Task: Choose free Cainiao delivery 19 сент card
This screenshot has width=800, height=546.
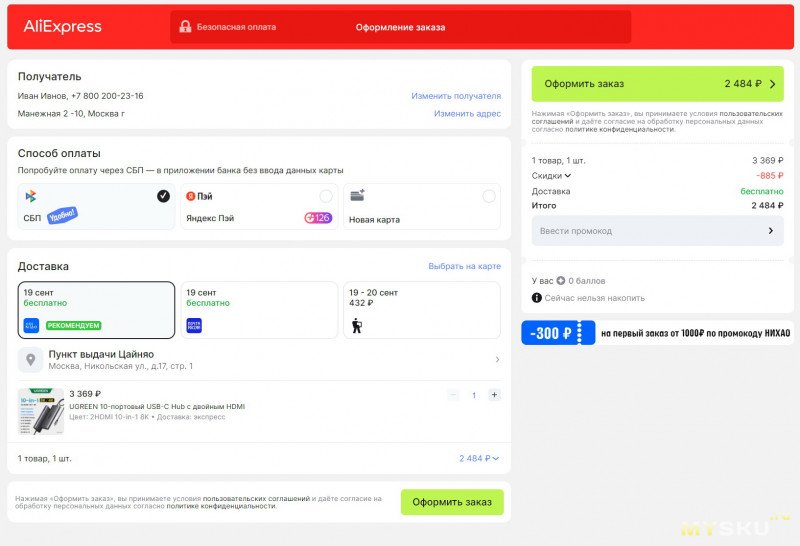Action: coord(96,310)
